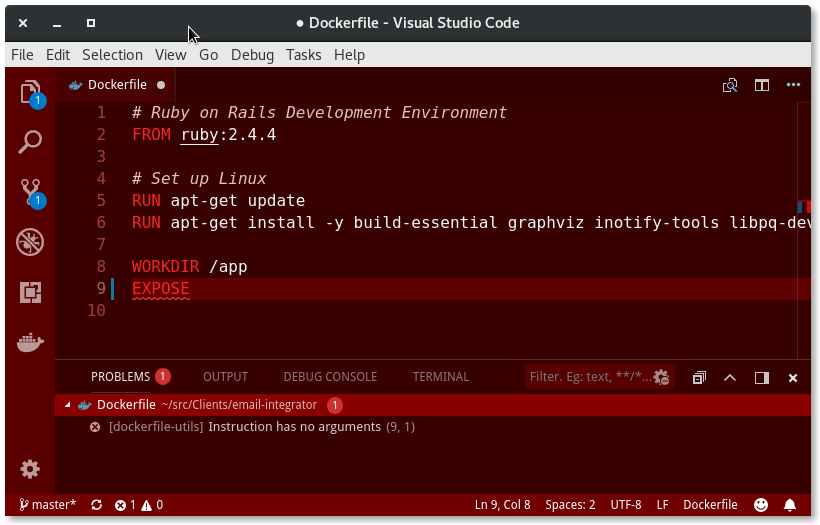This screenshot has height=525, width=820.
Task: Open the Edit menu
Action: click(x=58, y=55)
